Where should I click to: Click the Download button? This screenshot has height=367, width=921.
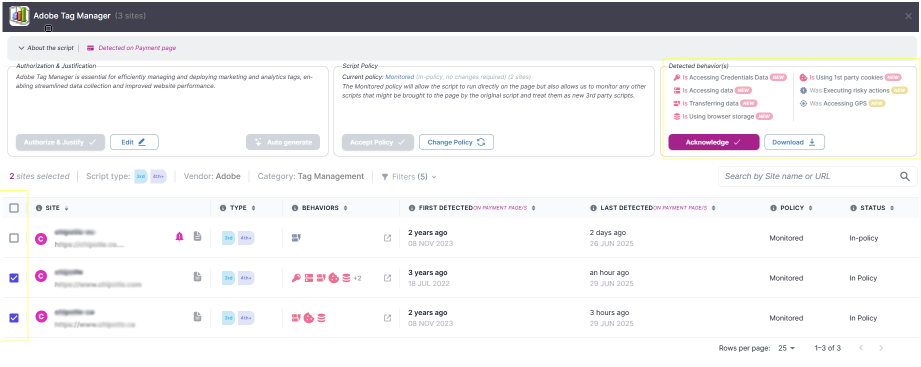coord(794,142)
